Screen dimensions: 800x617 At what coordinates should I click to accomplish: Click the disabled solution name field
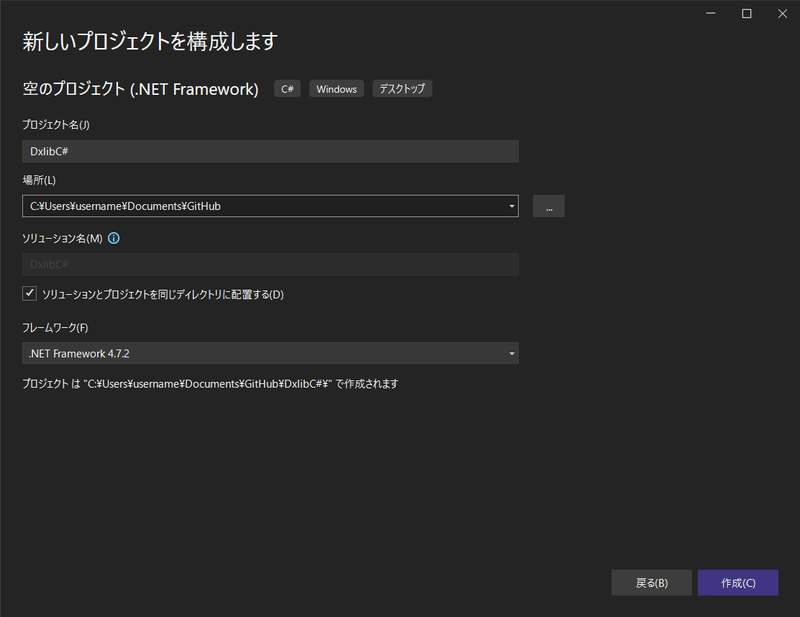click(x=270, y=264)
